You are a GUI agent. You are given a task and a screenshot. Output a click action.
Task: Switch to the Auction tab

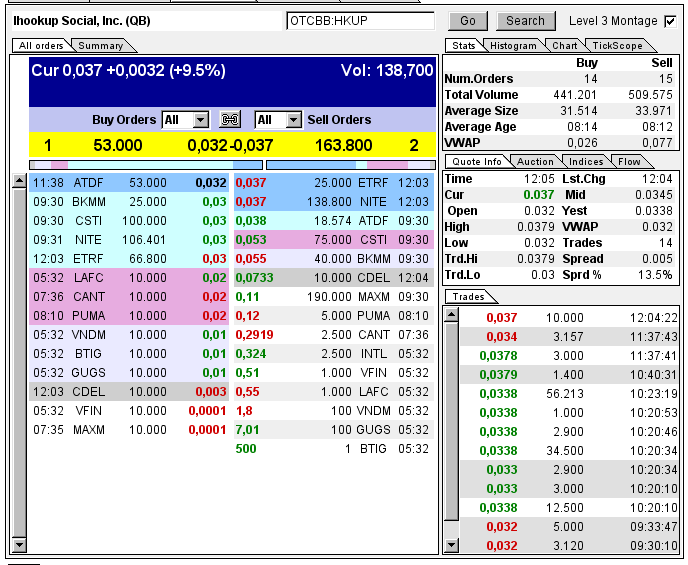[534, 162]
